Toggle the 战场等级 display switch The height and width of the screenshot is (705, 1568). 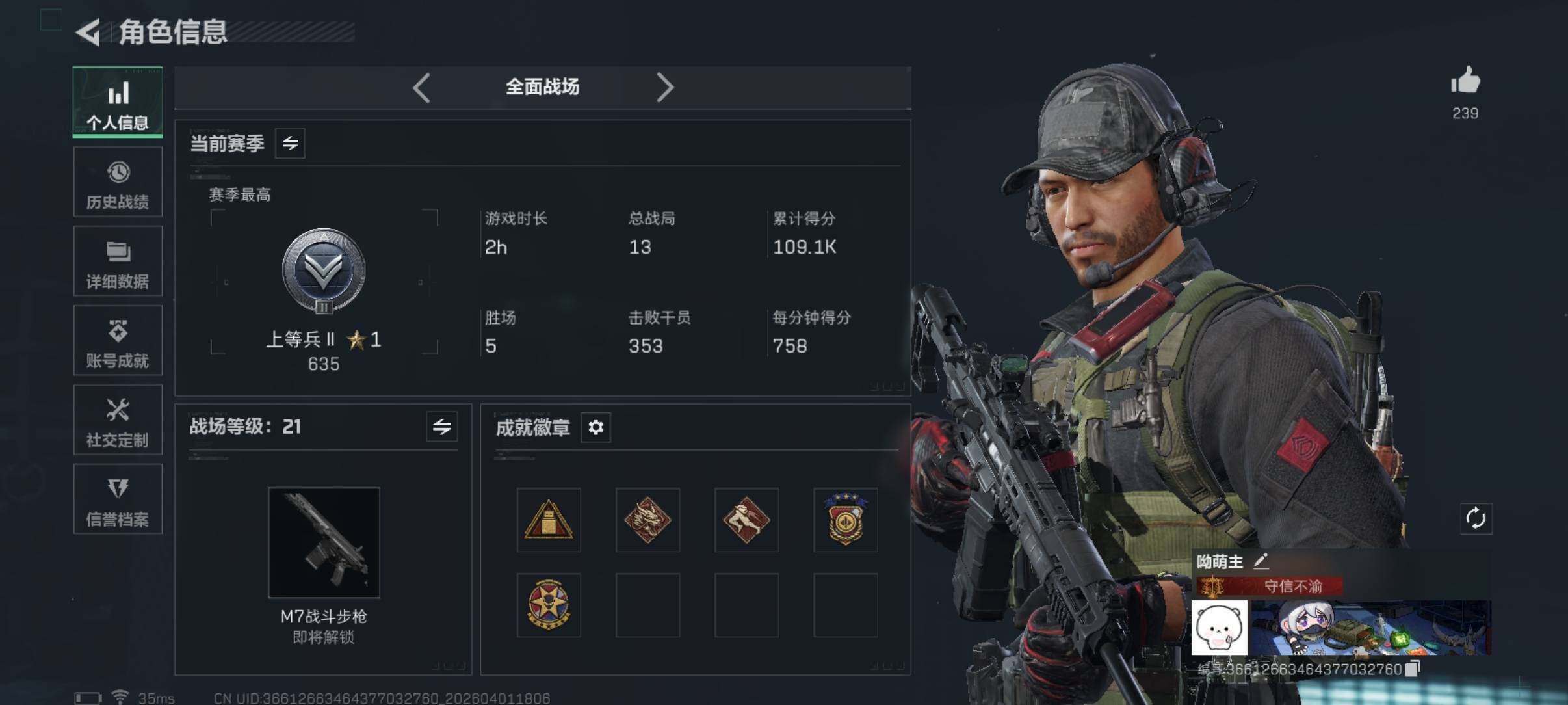(x=441, y=427)
